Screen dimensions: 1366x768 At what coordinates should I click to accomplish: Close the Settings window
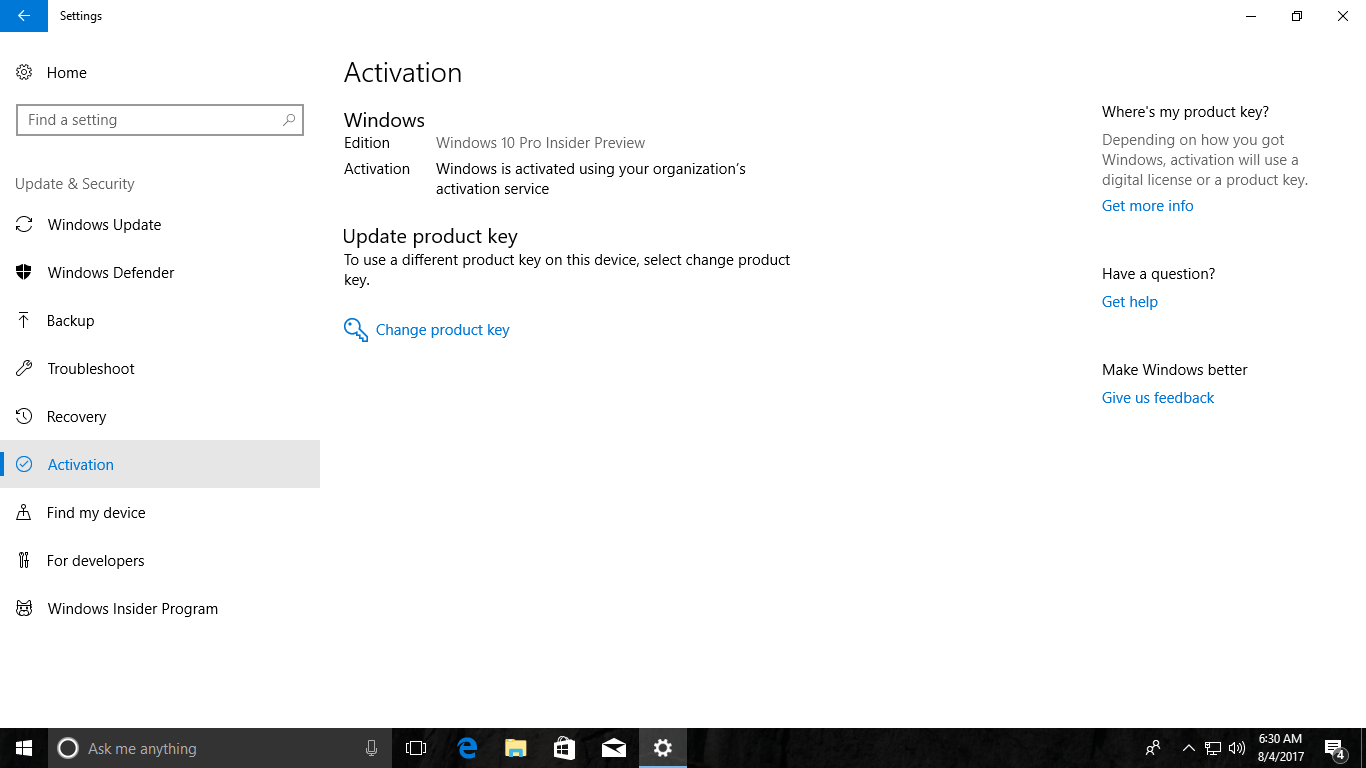1343,16
